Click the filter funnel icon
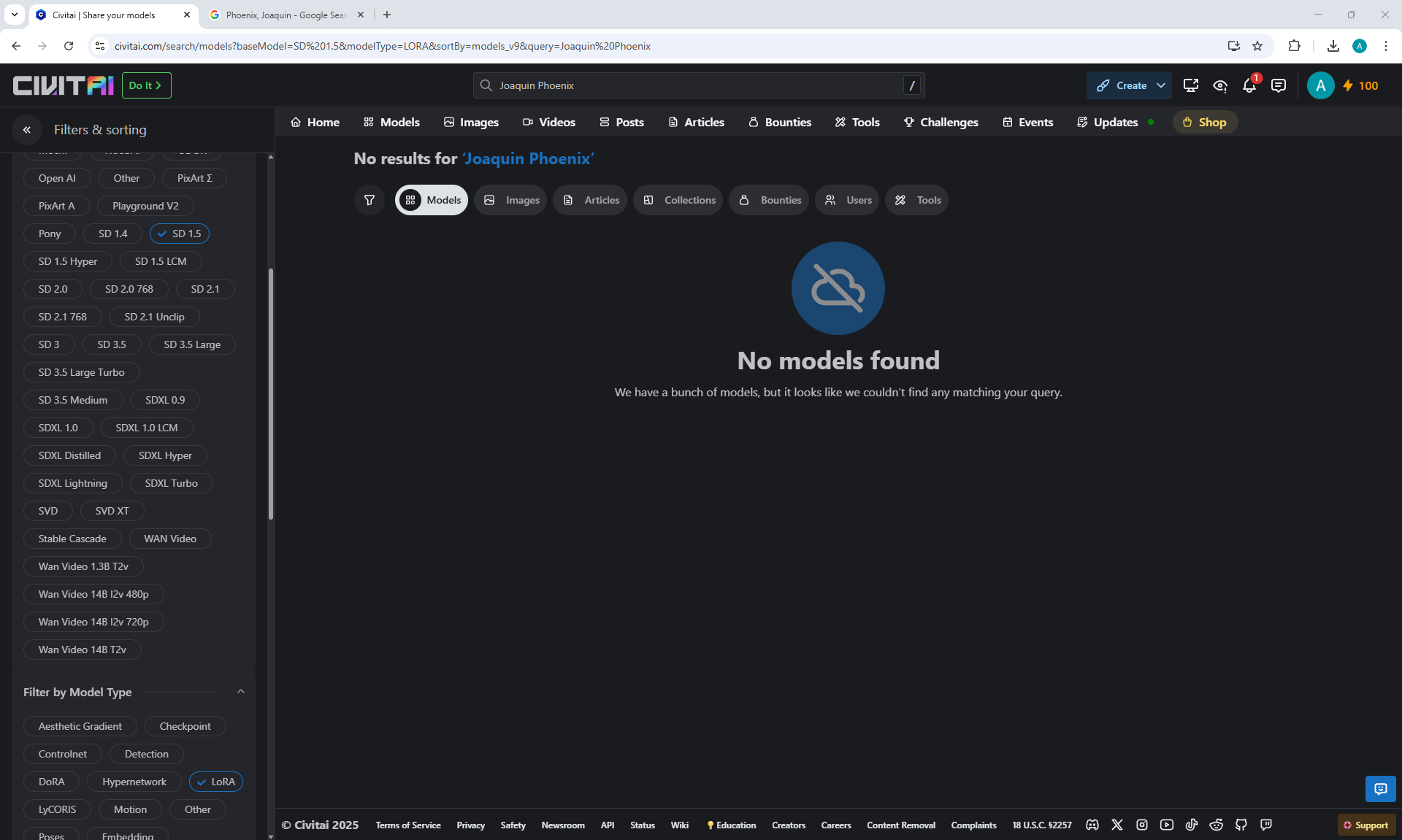 369,200
